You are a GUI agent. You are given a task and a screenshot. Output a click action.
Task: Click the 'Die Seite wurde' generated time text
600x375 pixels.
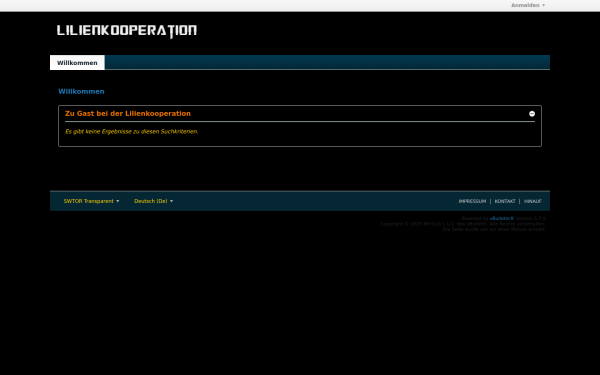(x=494, y=229)
